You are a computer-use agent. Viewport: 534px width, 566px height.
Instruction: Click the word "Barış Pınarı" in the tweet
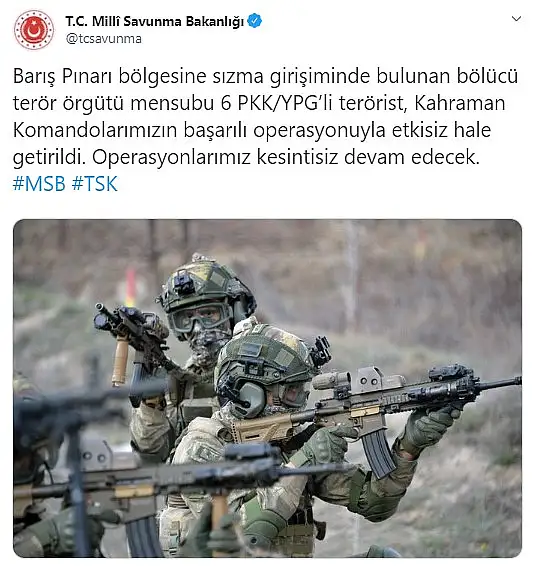[63, 77]
